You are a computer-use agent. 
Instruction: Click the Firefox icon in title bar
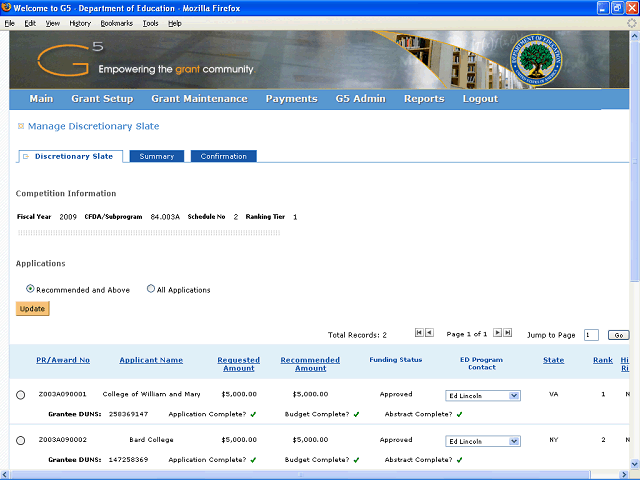[x=8, y=8]
